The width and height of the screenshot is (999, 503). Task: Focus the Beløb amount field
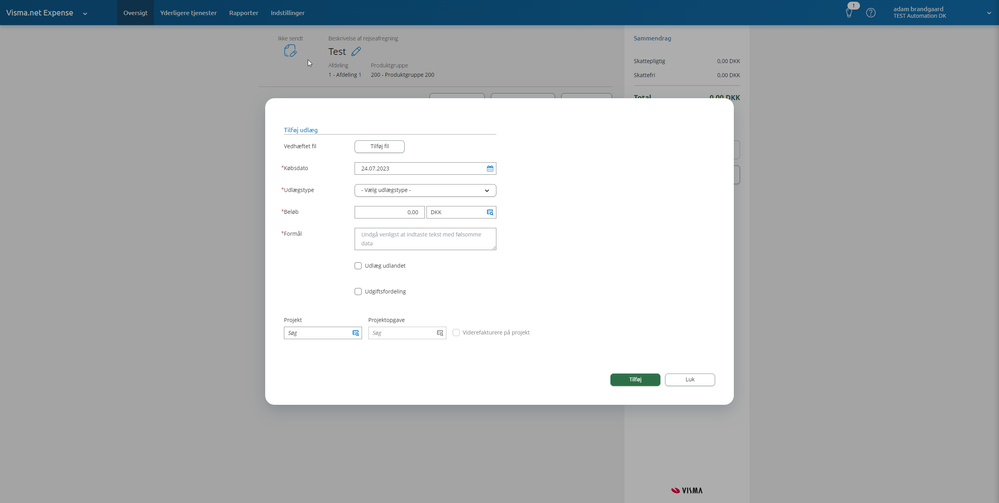tap(389, 212)
